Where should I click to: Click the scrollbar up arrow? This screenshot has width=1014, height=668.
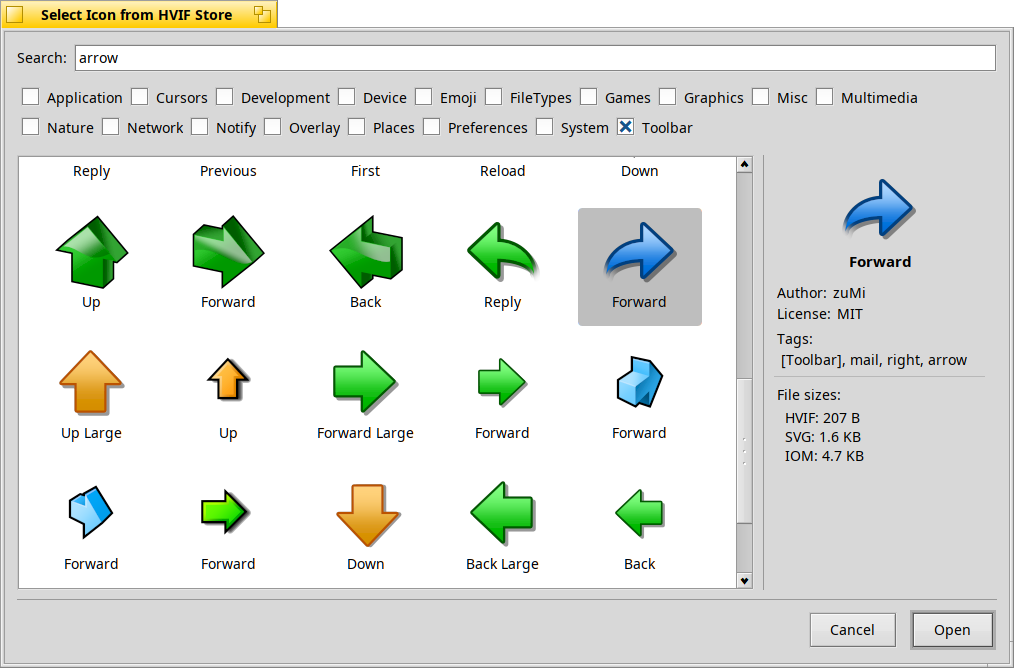[744, 164]
